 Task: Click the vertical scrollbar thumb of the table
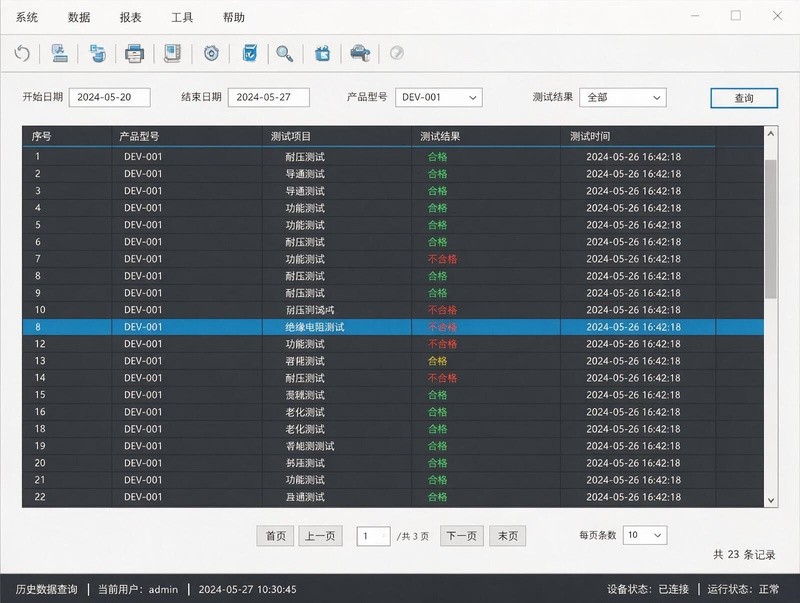pyautogui.click(x=770, y=229)
